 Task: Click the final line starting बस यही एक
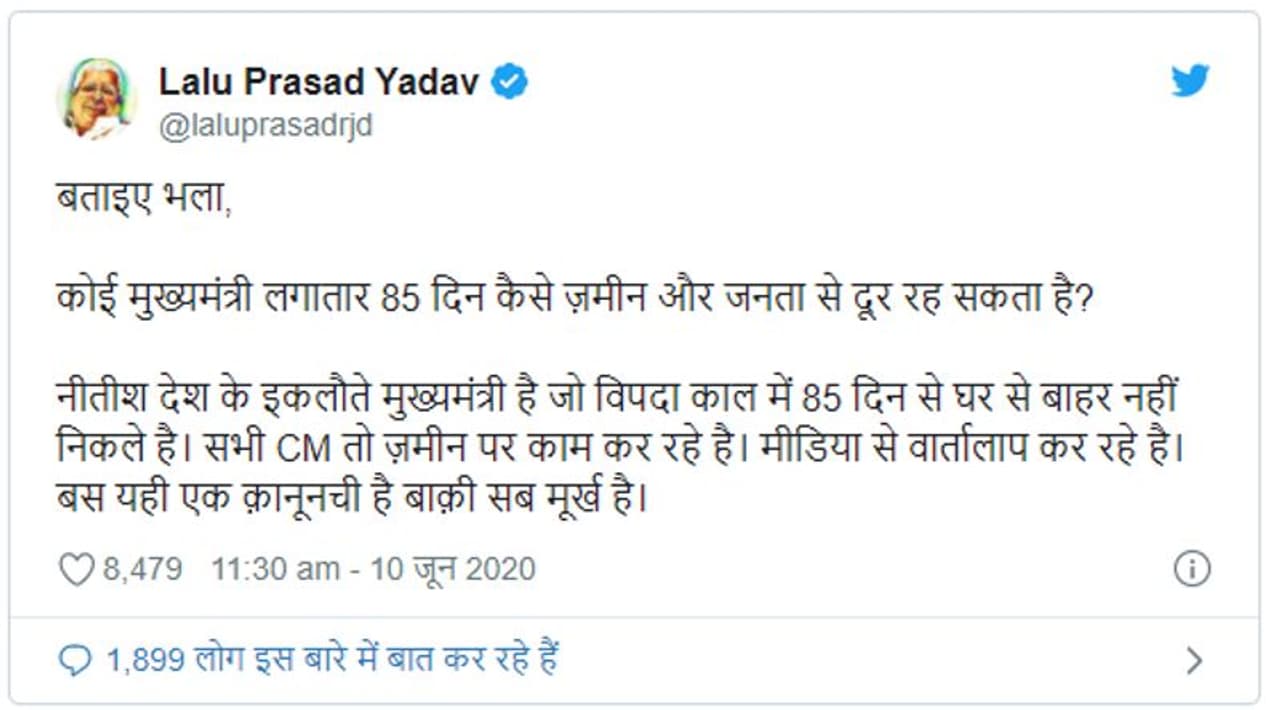(352, 496)
